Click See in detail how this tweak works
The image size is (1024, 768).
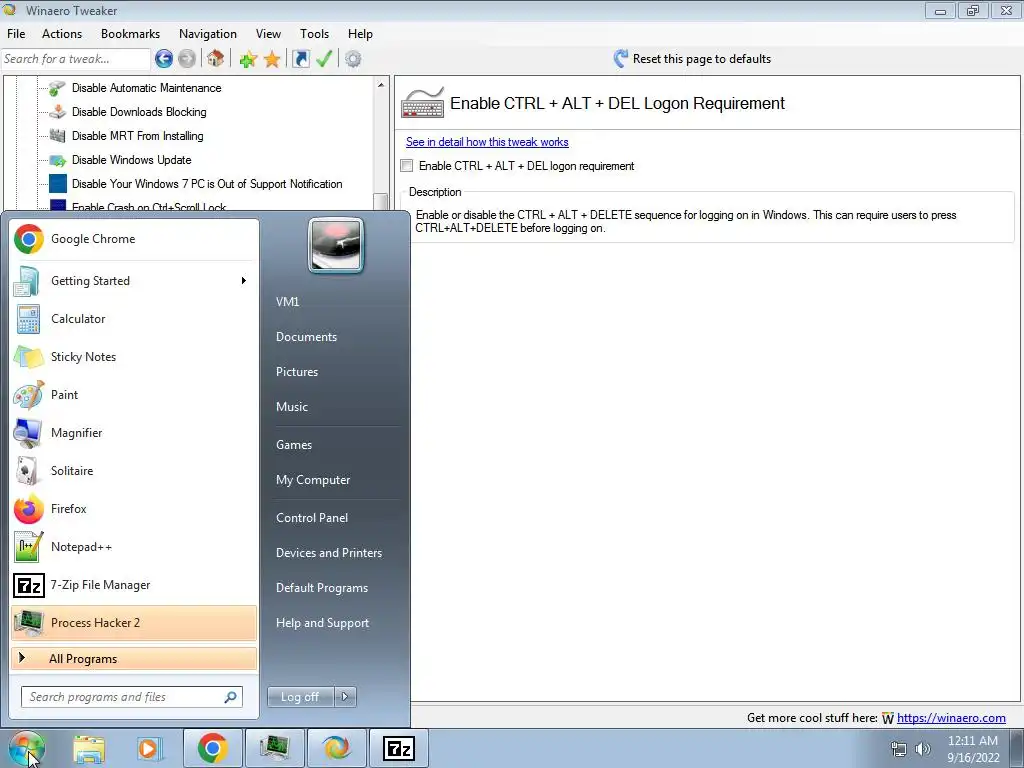coord(487,142)
